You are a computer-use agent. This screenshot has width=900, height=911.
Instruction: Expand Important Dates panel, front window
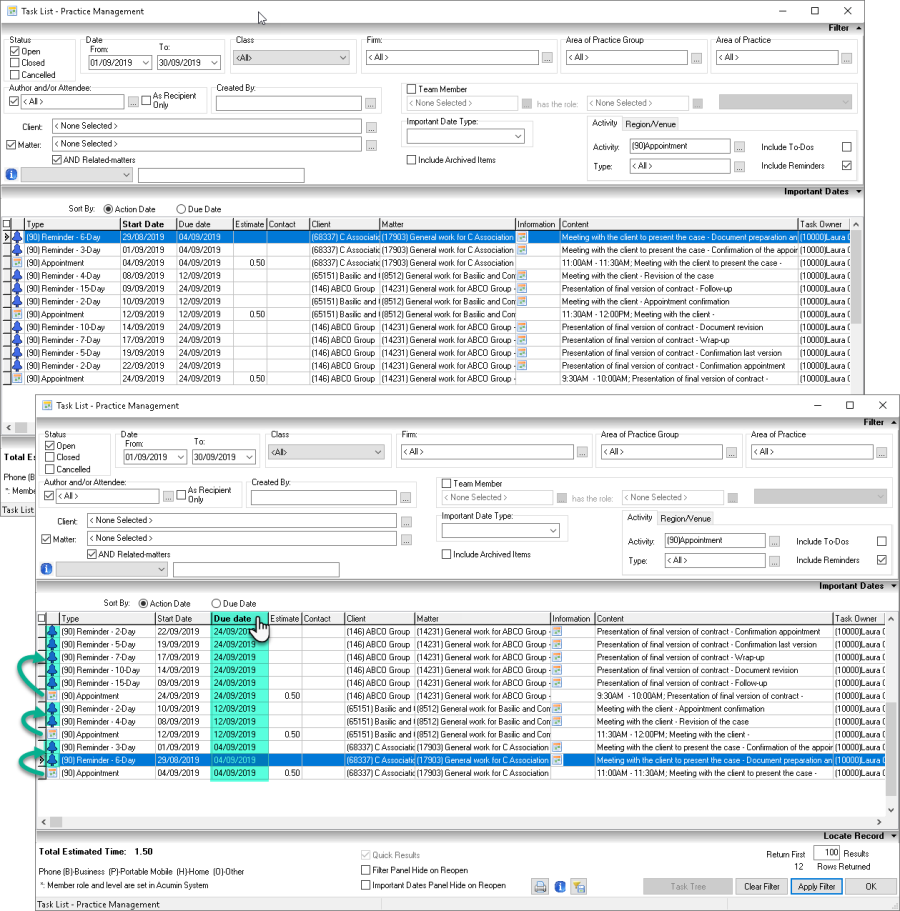point(894,586)
